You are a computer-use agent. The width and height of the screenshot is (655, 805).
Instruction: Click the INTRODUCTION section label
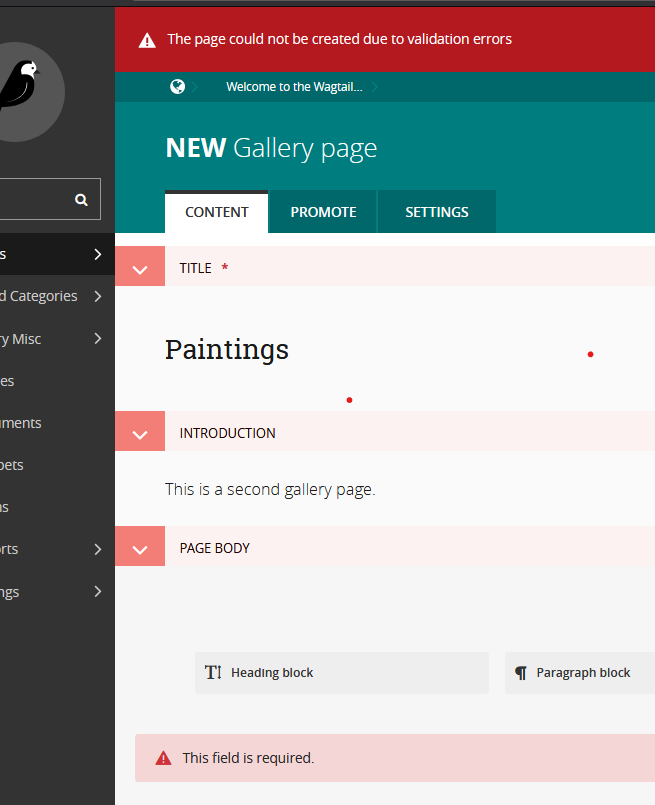tap(227, 433)
